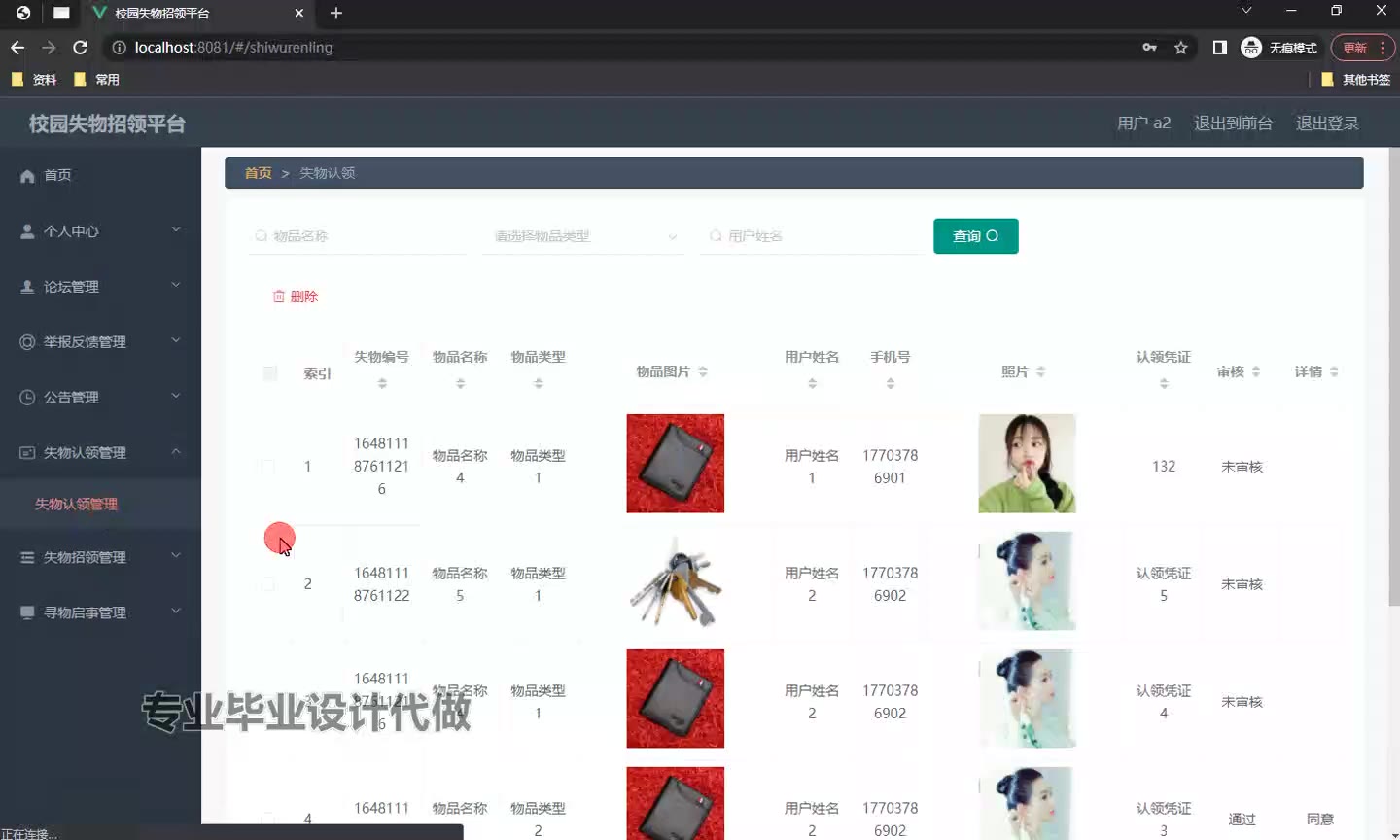Check the checkbox for row 2
This screenshot has height=840, width=1400.
(x=268, y=584)
